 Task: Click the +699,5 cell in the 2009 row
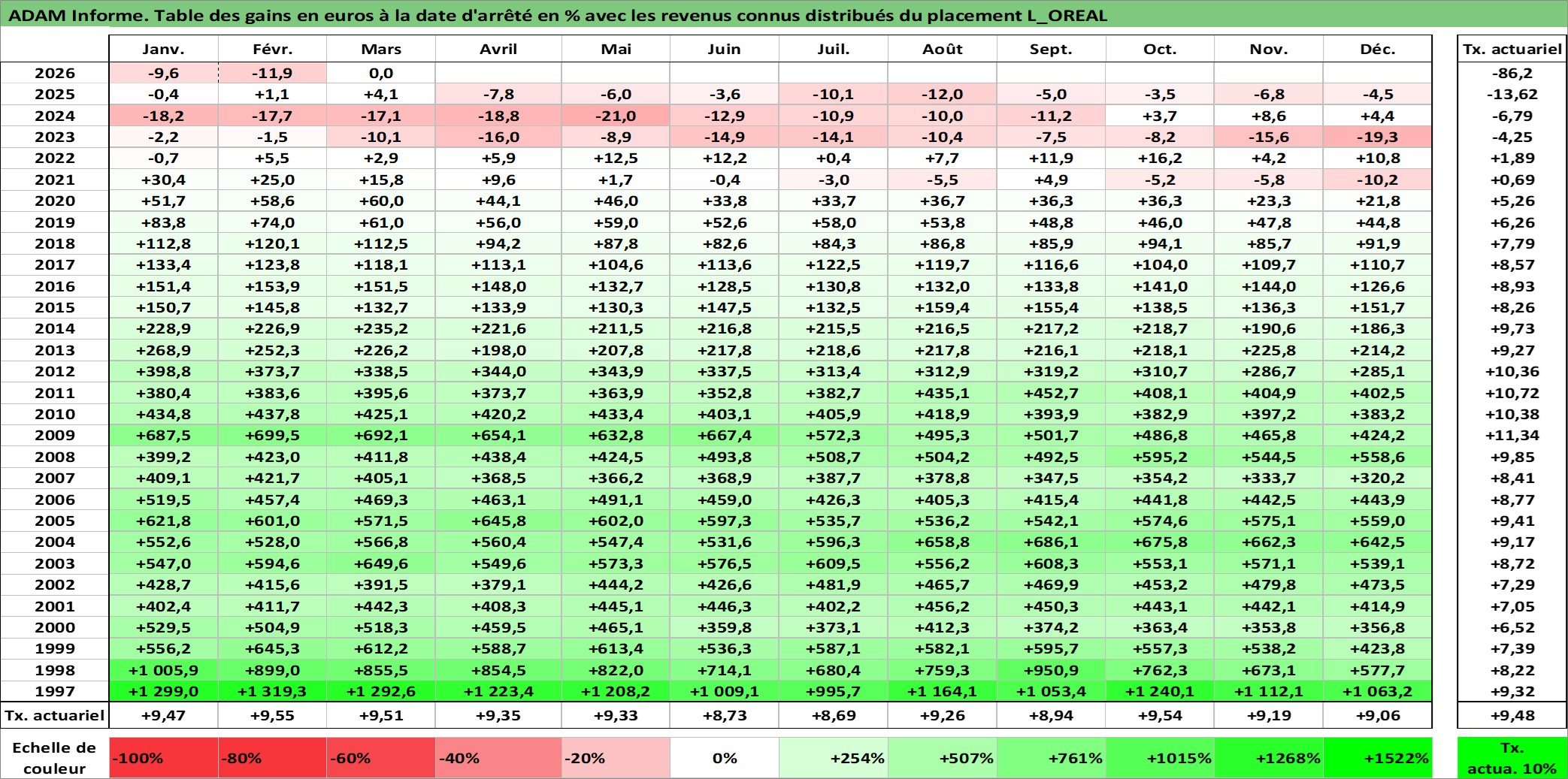pyautogui.click(x=272, y=435)
